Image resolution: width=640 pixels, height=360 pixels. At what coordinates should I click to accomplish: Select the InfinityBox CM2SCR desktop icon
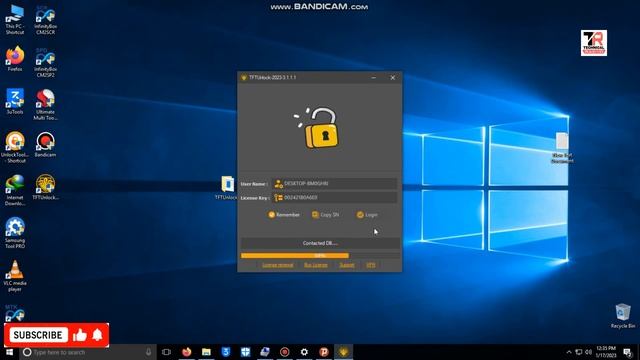(45, 20)
